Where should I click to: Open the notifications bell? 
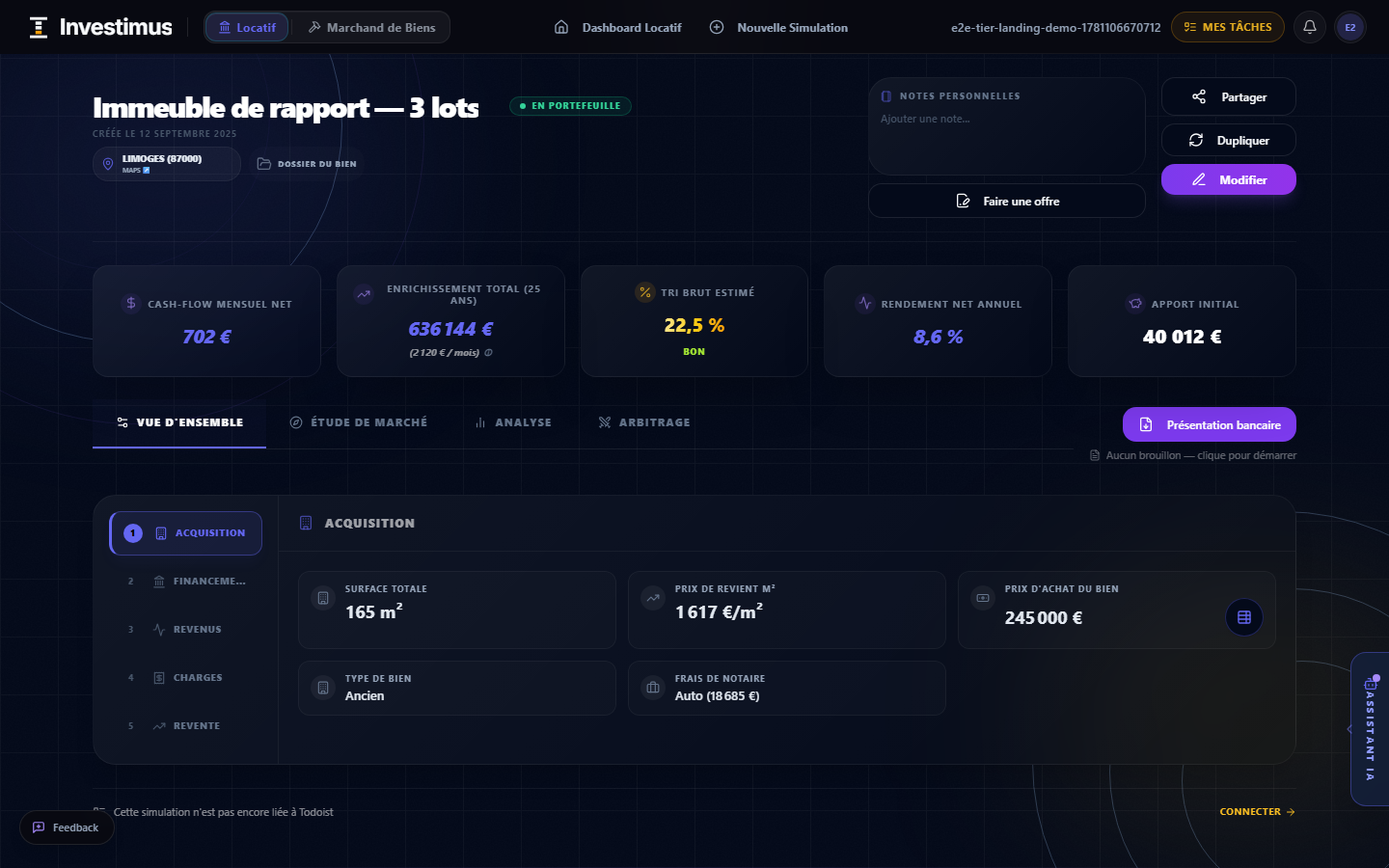1310,27
